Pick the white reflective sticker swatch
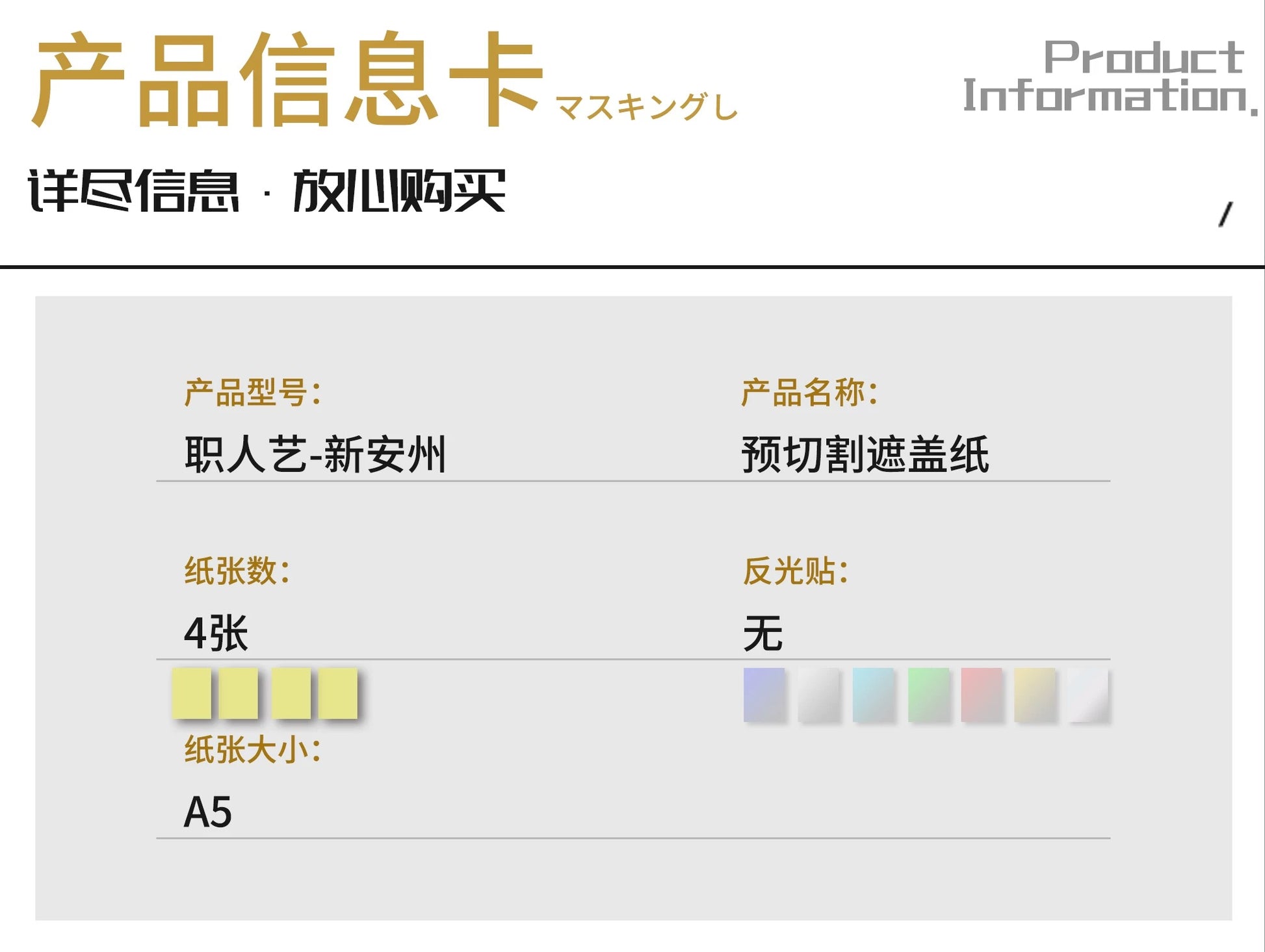 coord(1088,694)
